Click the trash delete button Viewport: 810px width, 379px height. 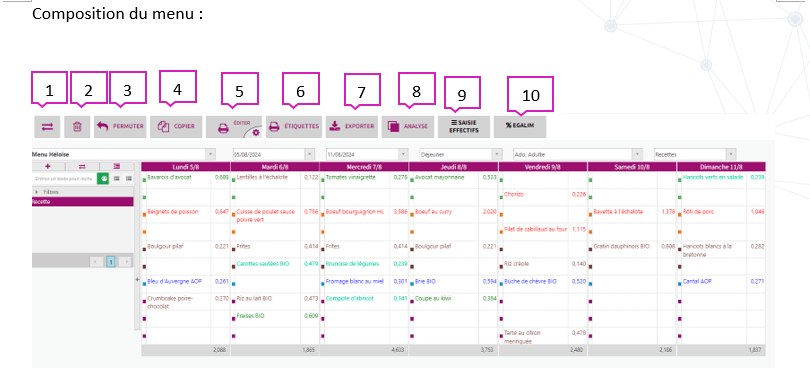(77, 127)
